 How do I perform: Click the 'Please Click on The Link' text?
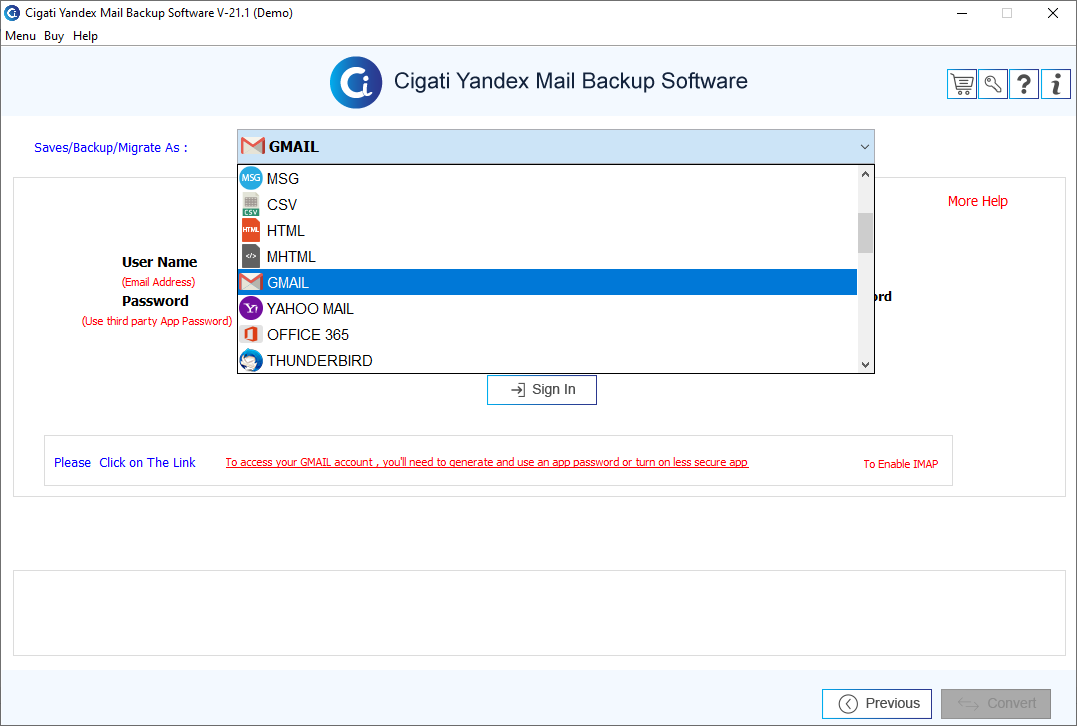pyautogui.click(x=125, y=462)
